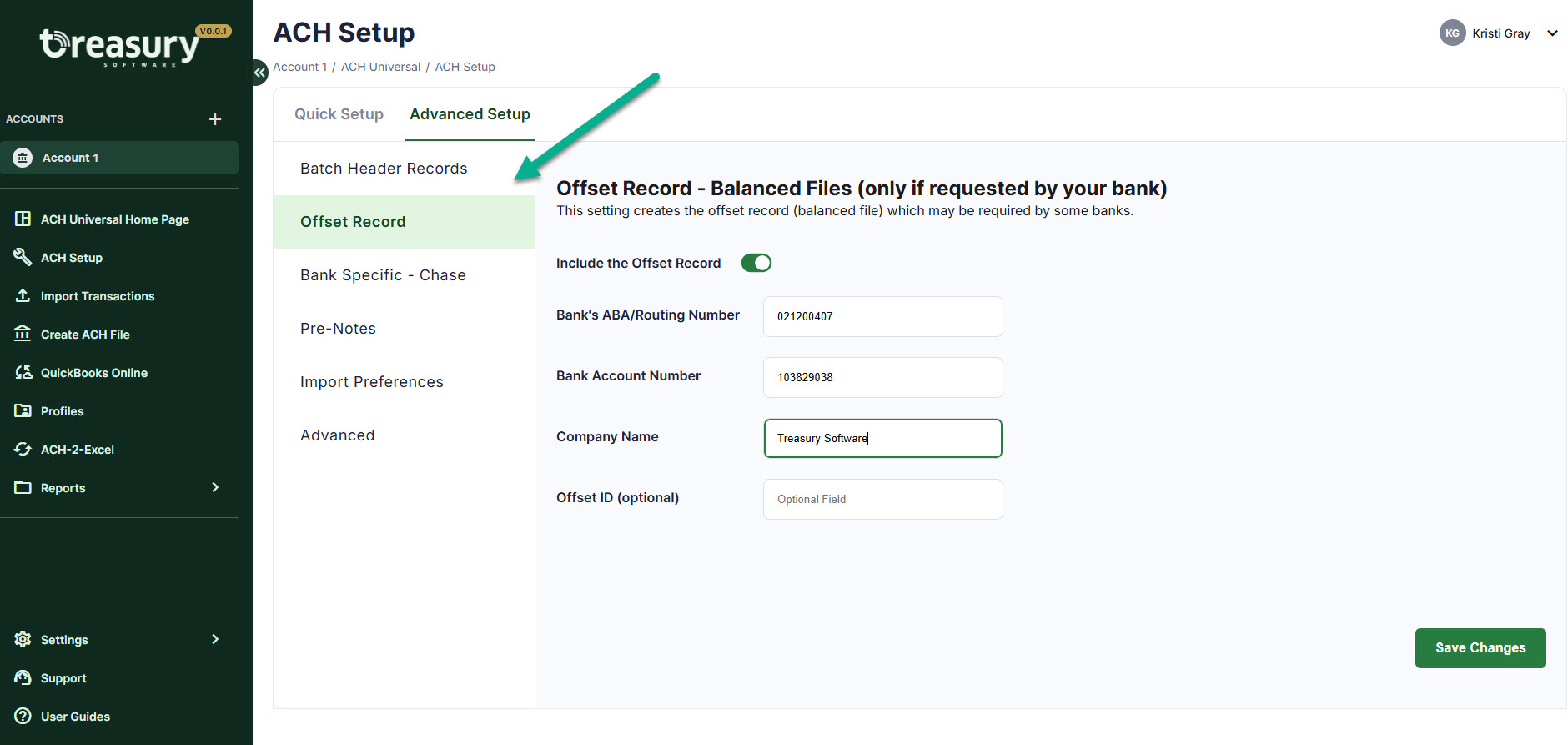Expand the Settings submenu arrow

coord(215,639)
